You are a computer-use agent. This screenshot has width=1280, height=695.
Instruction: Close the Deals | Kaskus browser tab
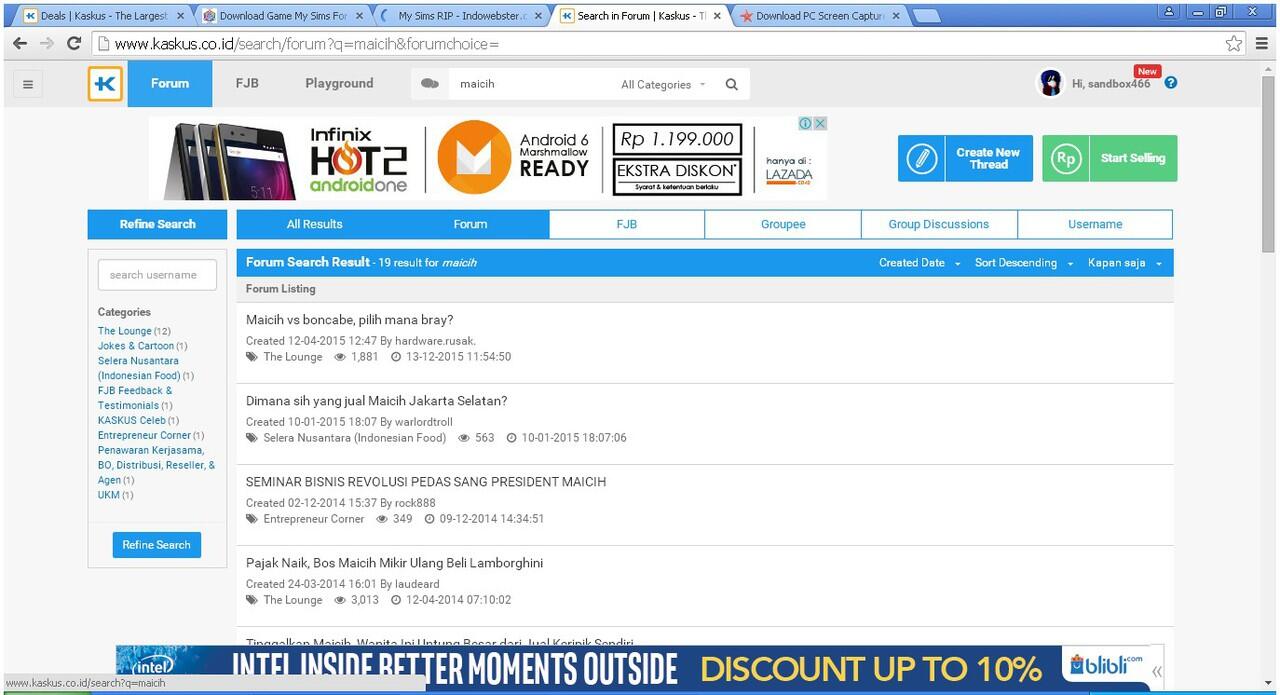[x=180, y=16]
